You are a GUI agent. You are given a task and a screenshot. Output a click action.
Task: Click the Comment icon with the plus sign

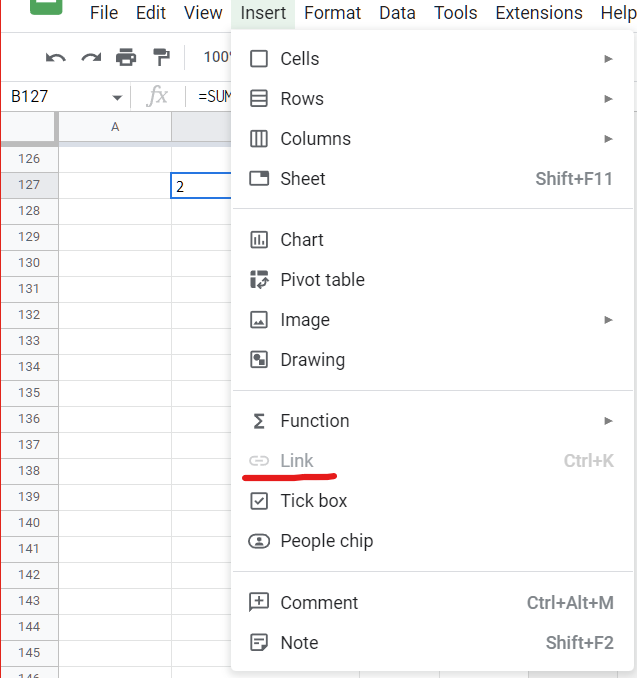point(259,602)
